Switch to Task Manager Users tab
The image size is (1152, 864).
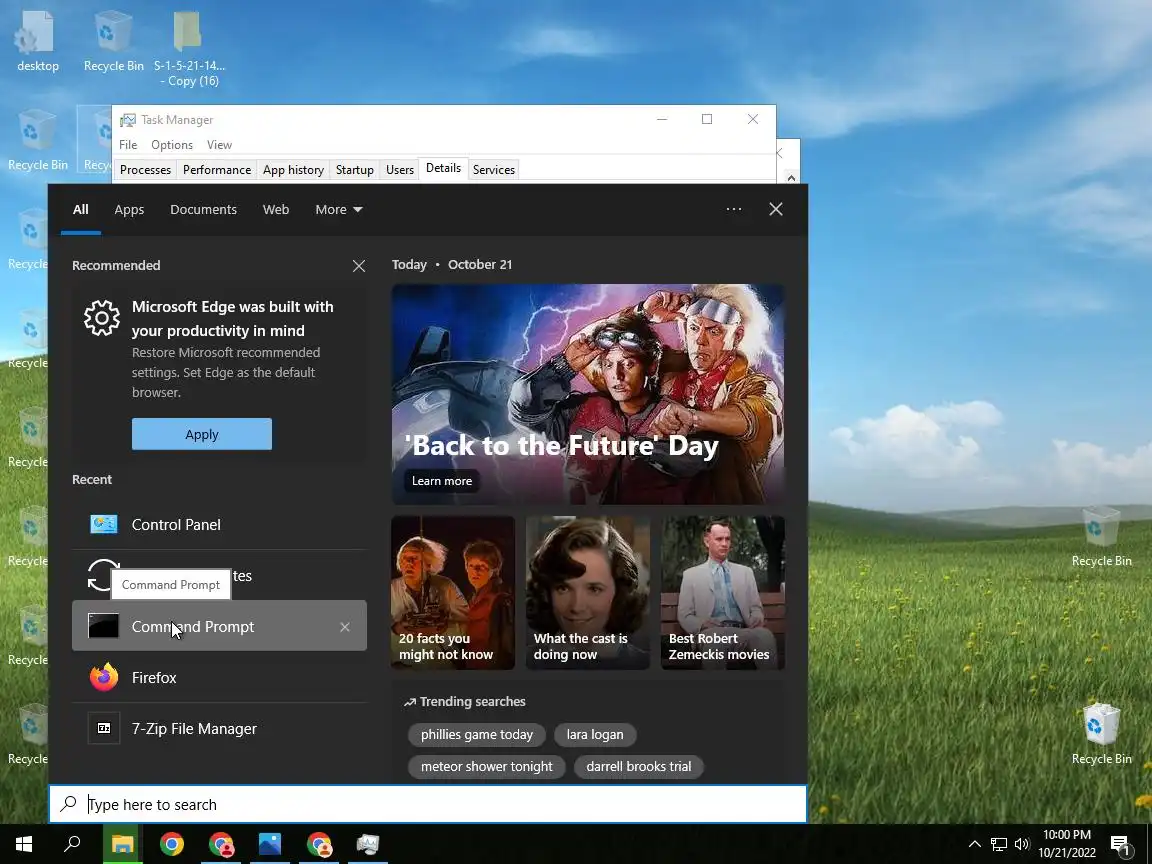[x=400, y=170]
